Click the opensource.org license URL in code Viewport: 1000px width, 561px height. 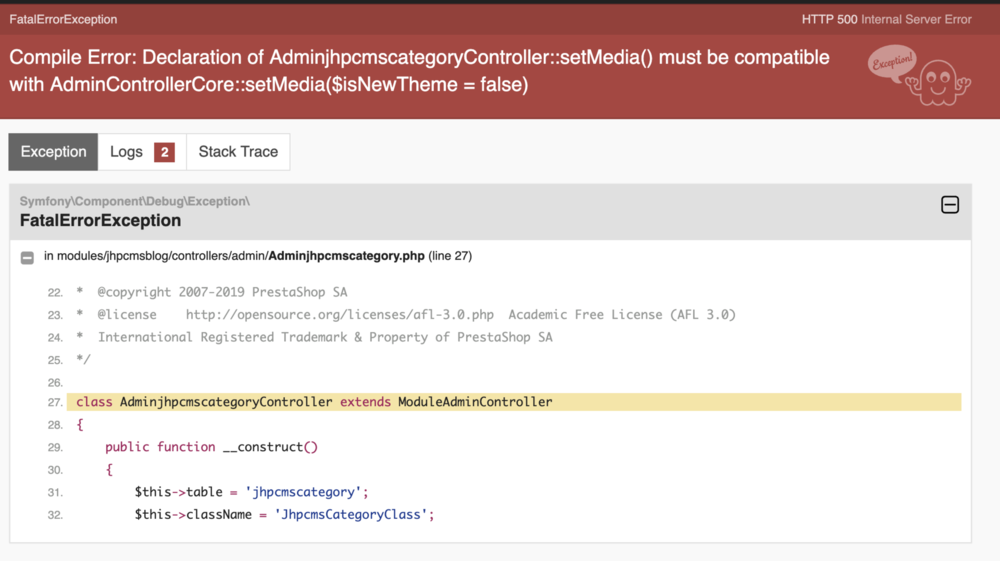coord(340,314)
